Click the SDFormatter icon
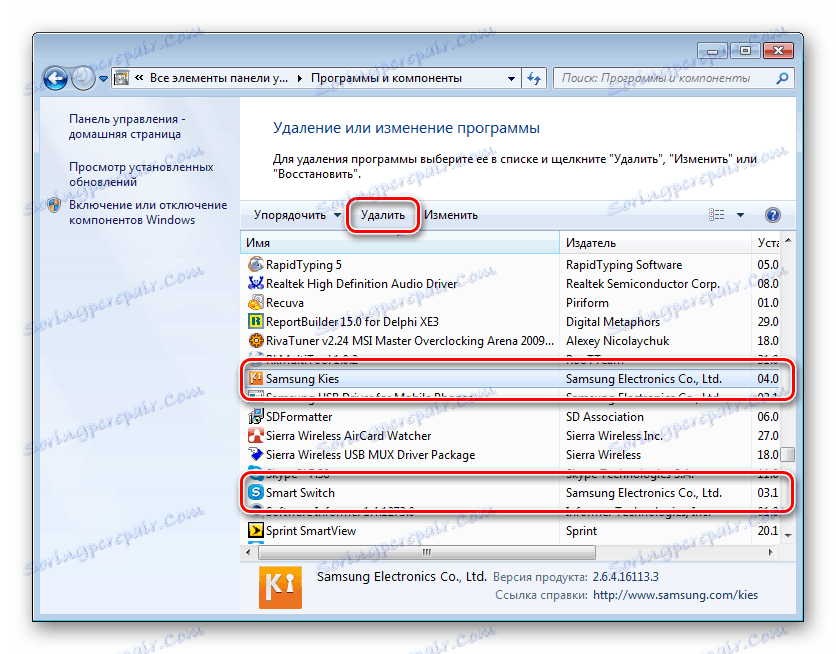This screenshot has width=836, height=654. pos(256,416)
